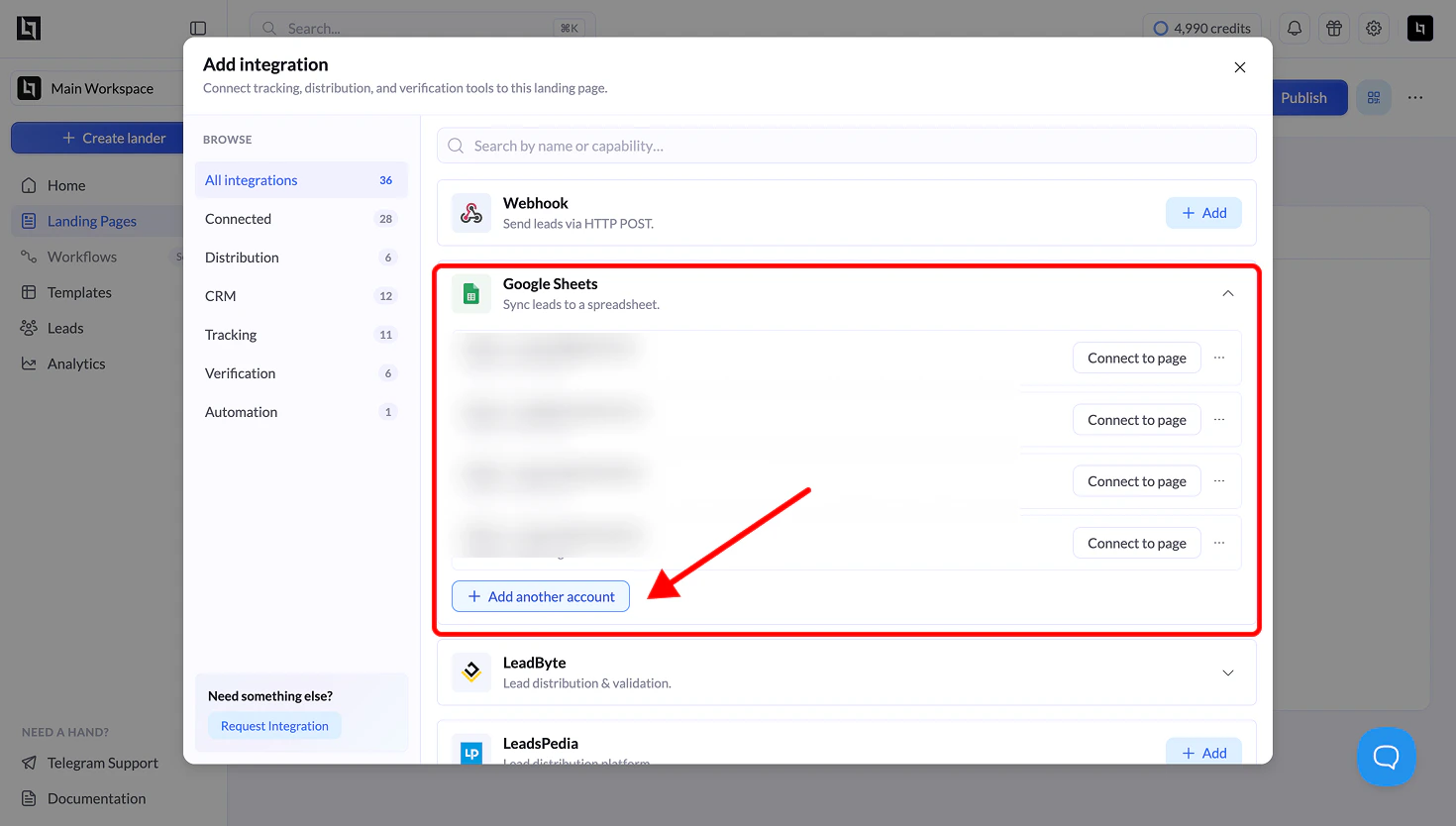Open options for fourth Google Sheets account

(x=1219, y=543)
